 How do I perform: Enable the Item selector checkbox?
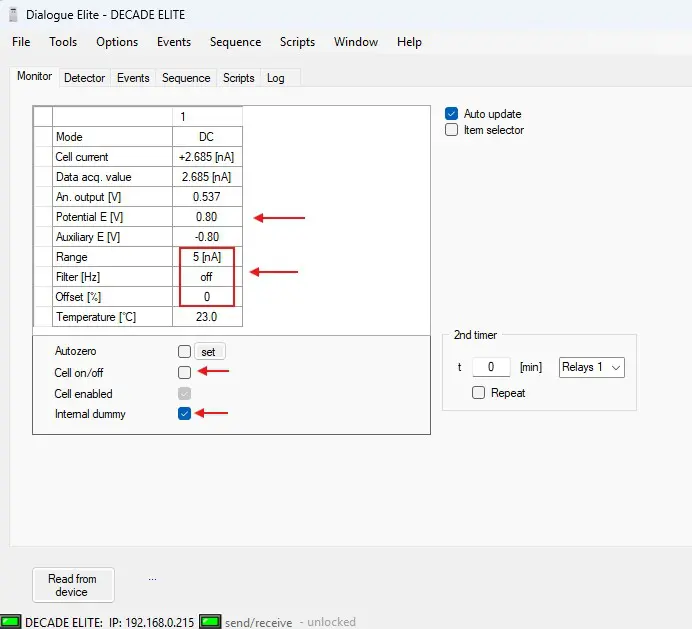(452, 130)
